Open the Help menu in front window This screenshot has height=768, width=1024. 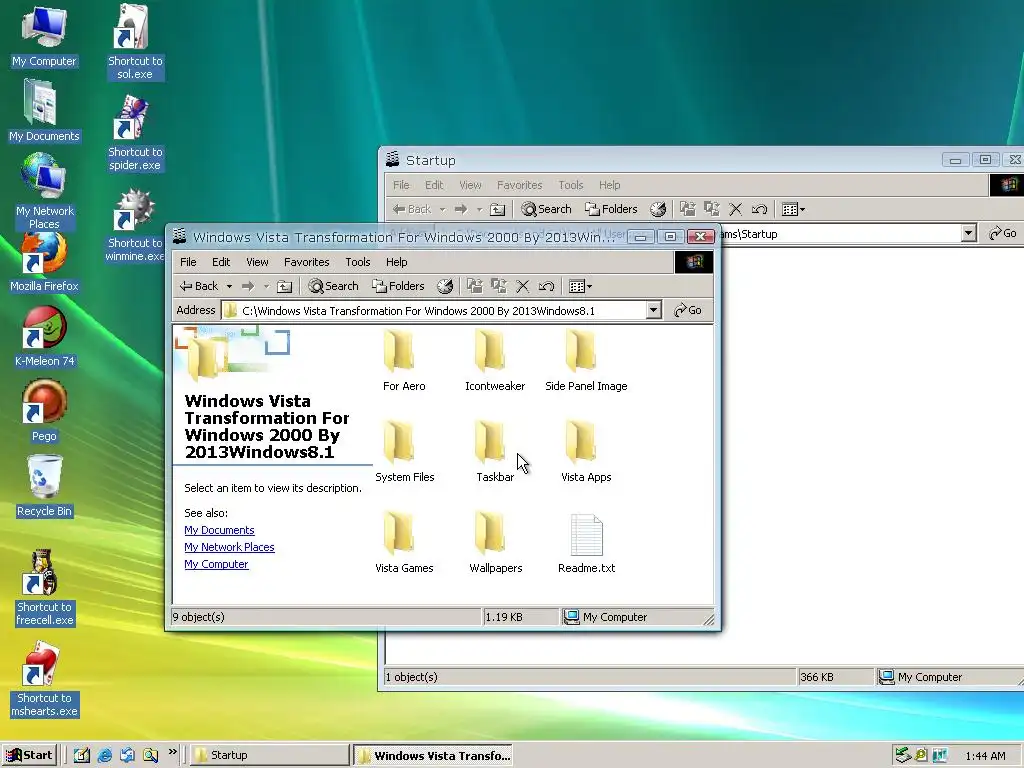pos(396,262)
